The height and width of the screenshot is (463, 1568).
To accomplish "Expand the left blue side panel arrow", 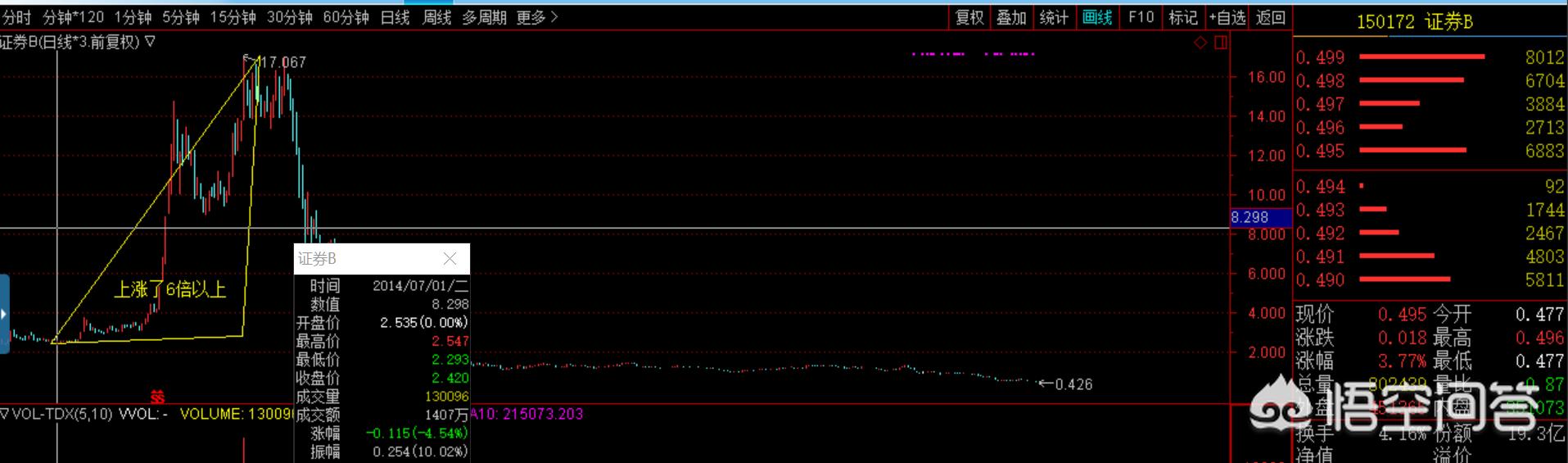I will pyautogui.click(x=4, y=314).
